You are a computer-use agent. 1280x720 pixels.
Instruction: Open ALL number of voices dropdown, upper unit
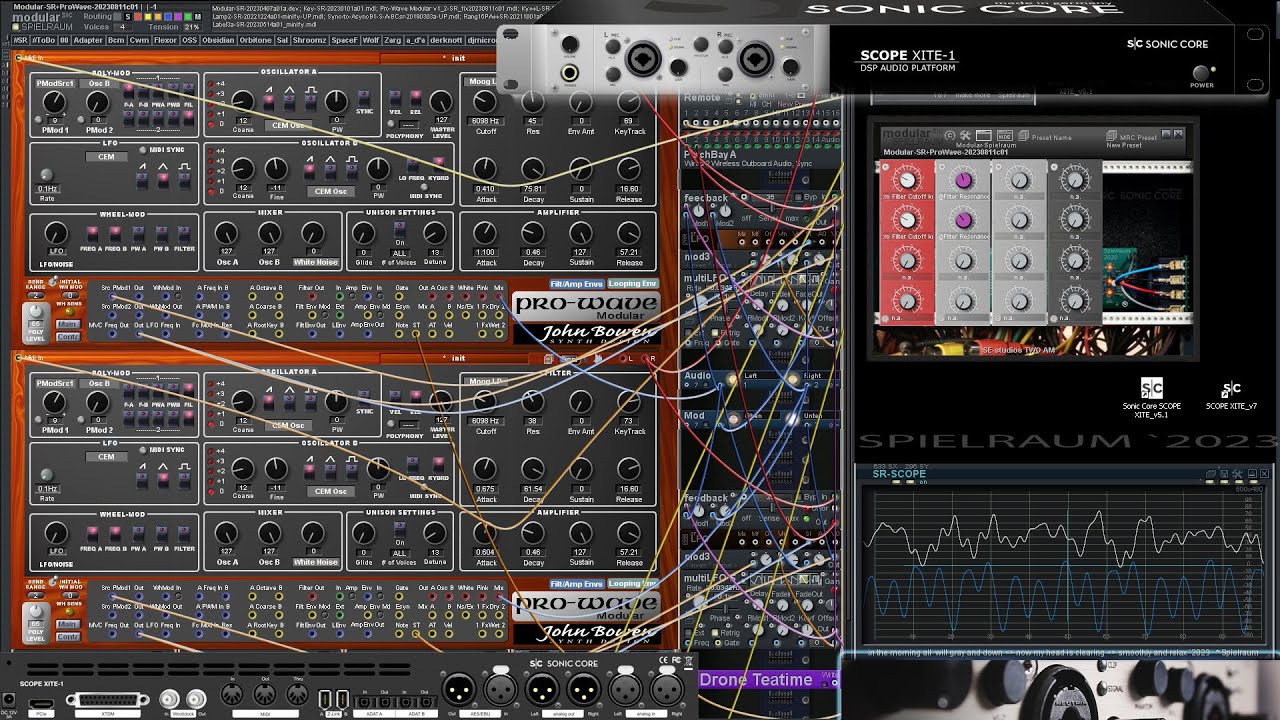point(399,253)
